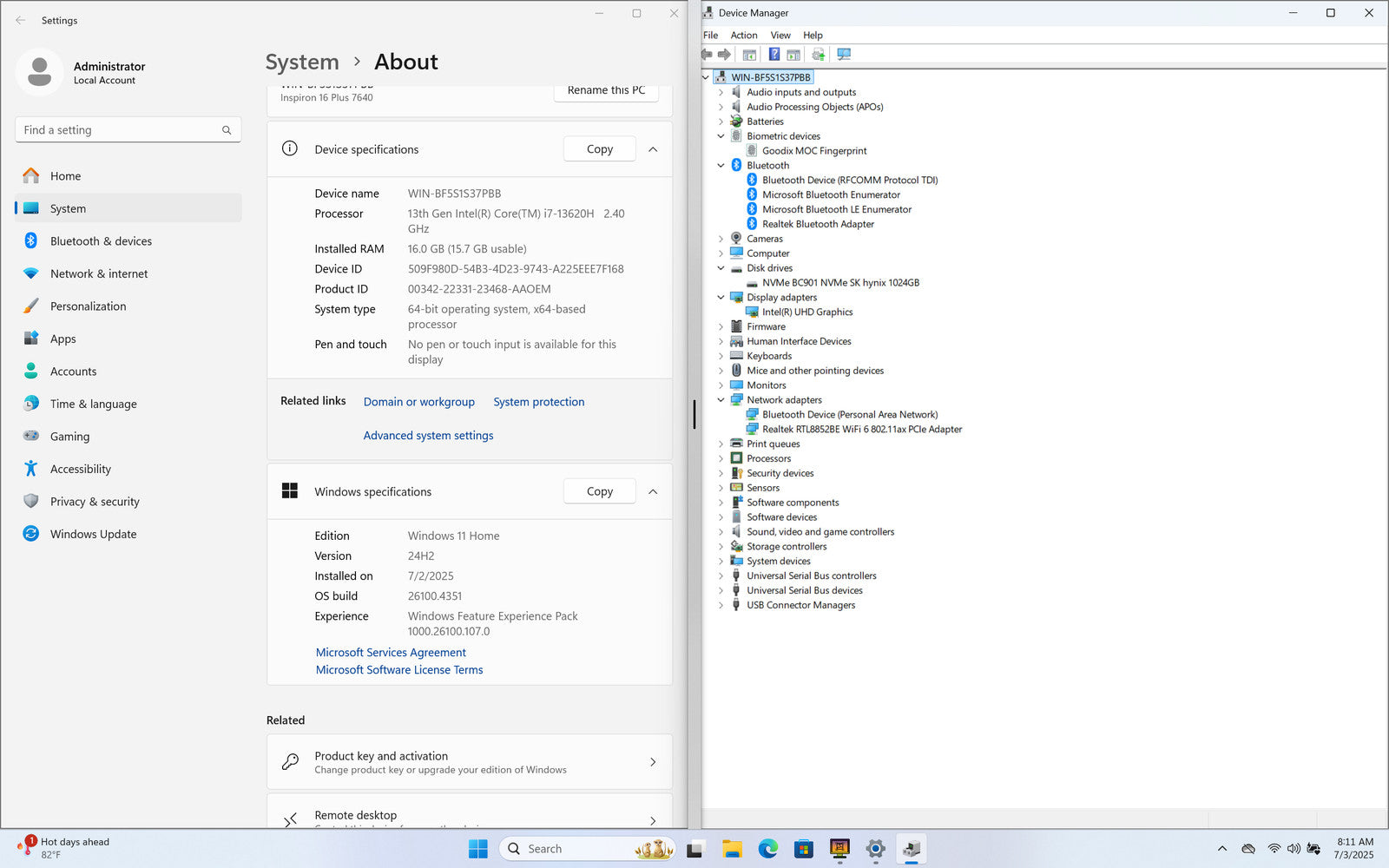This screenshot has height=868, width=1389.
Task: Open Microsoft Edge from the taskbar
Action: [767, 849]
